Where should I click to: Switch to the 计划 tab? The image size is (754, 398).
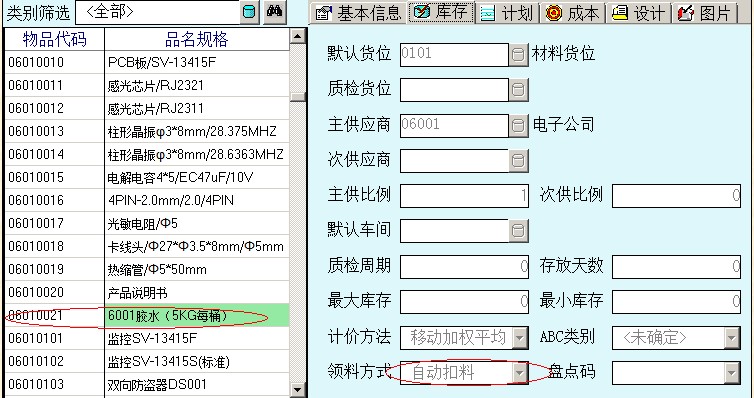coord(508,13)
